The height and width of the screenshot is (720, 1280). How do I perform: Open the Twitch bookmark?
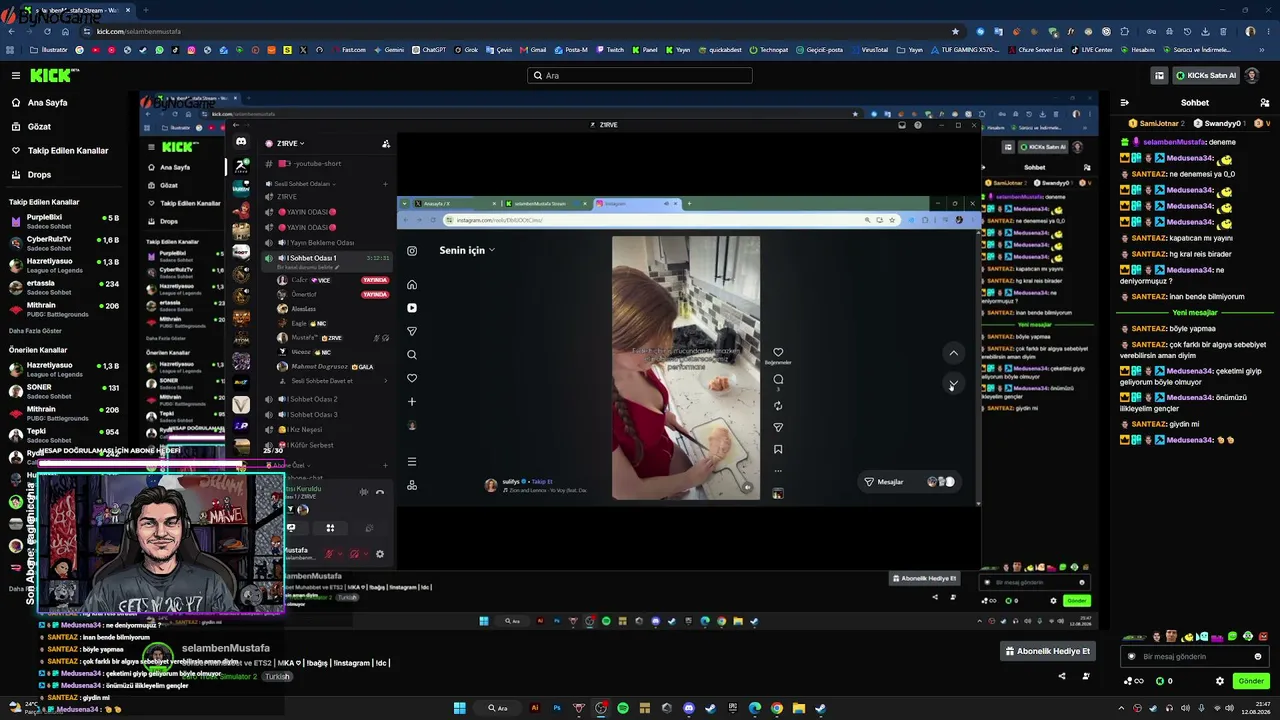click(610, 49)
